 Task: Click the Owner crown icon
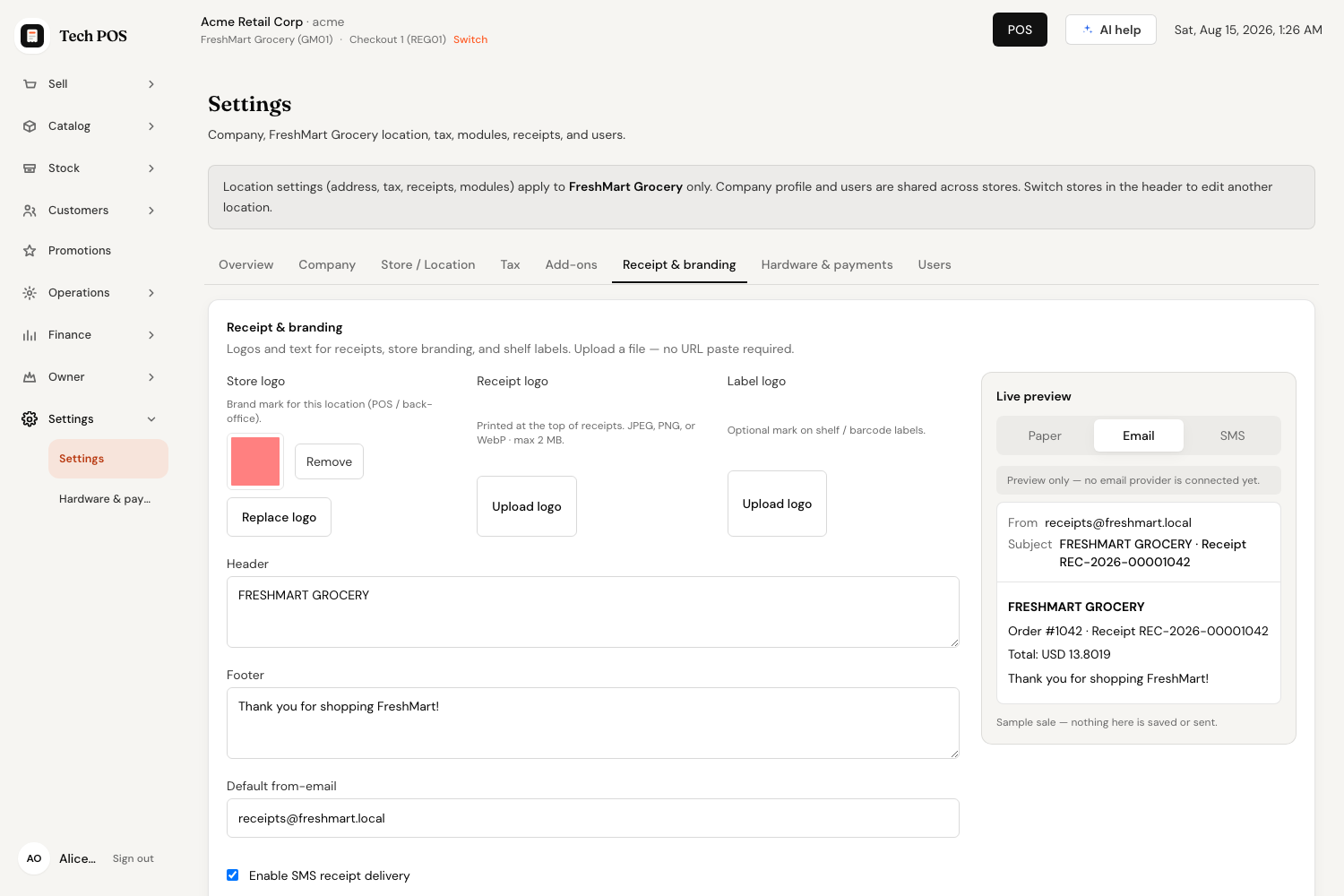30,377
